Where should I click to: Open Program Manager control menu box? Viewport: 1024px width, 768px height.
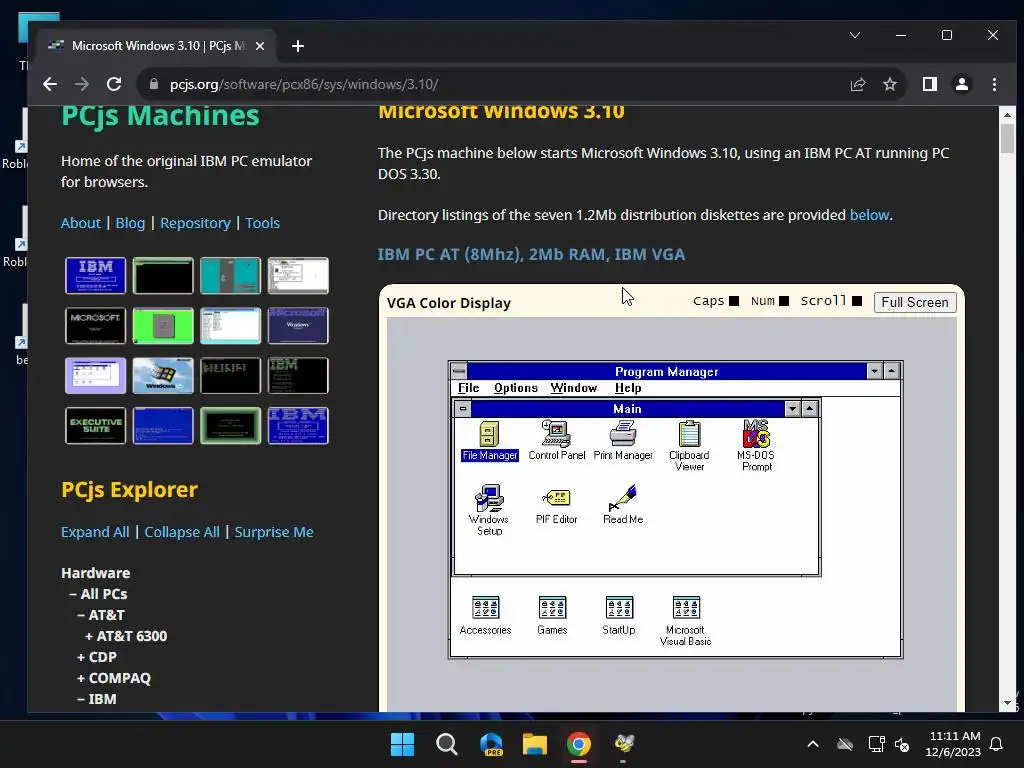pos(459,371)
